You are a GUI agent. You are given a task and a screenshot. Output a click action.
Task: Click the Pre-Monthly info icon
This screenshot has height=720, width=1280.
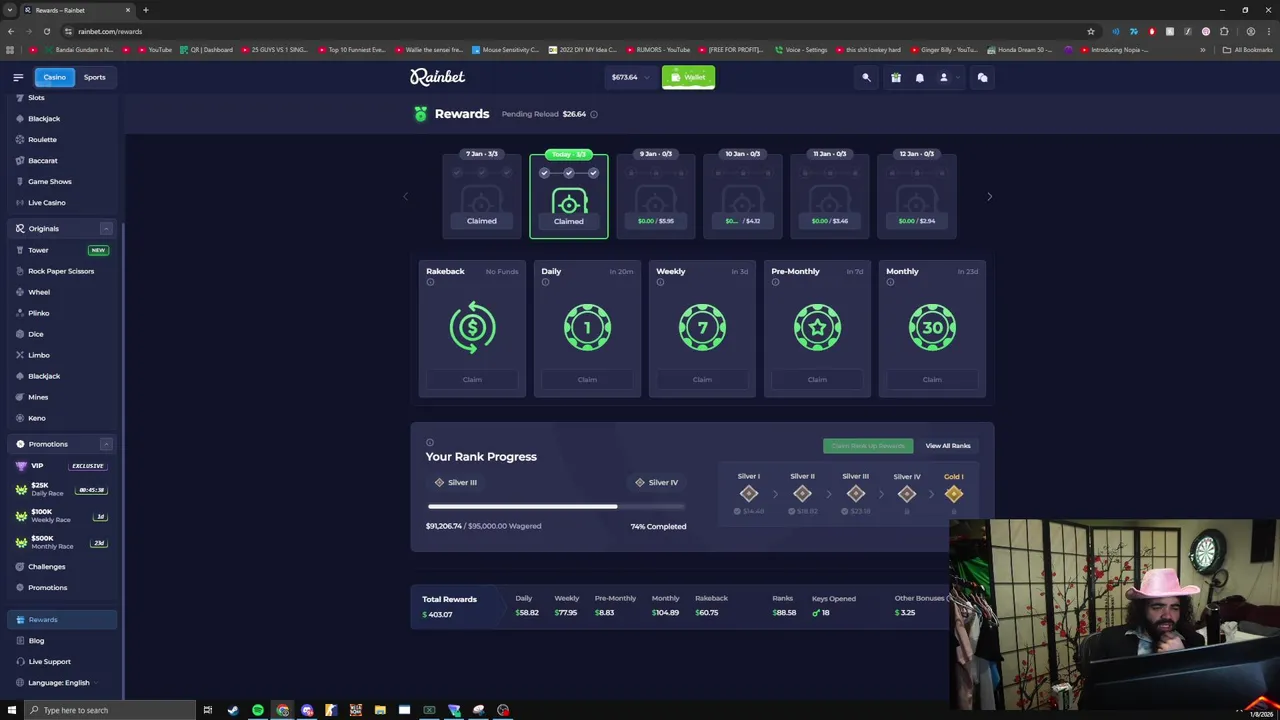pos(775,282)
